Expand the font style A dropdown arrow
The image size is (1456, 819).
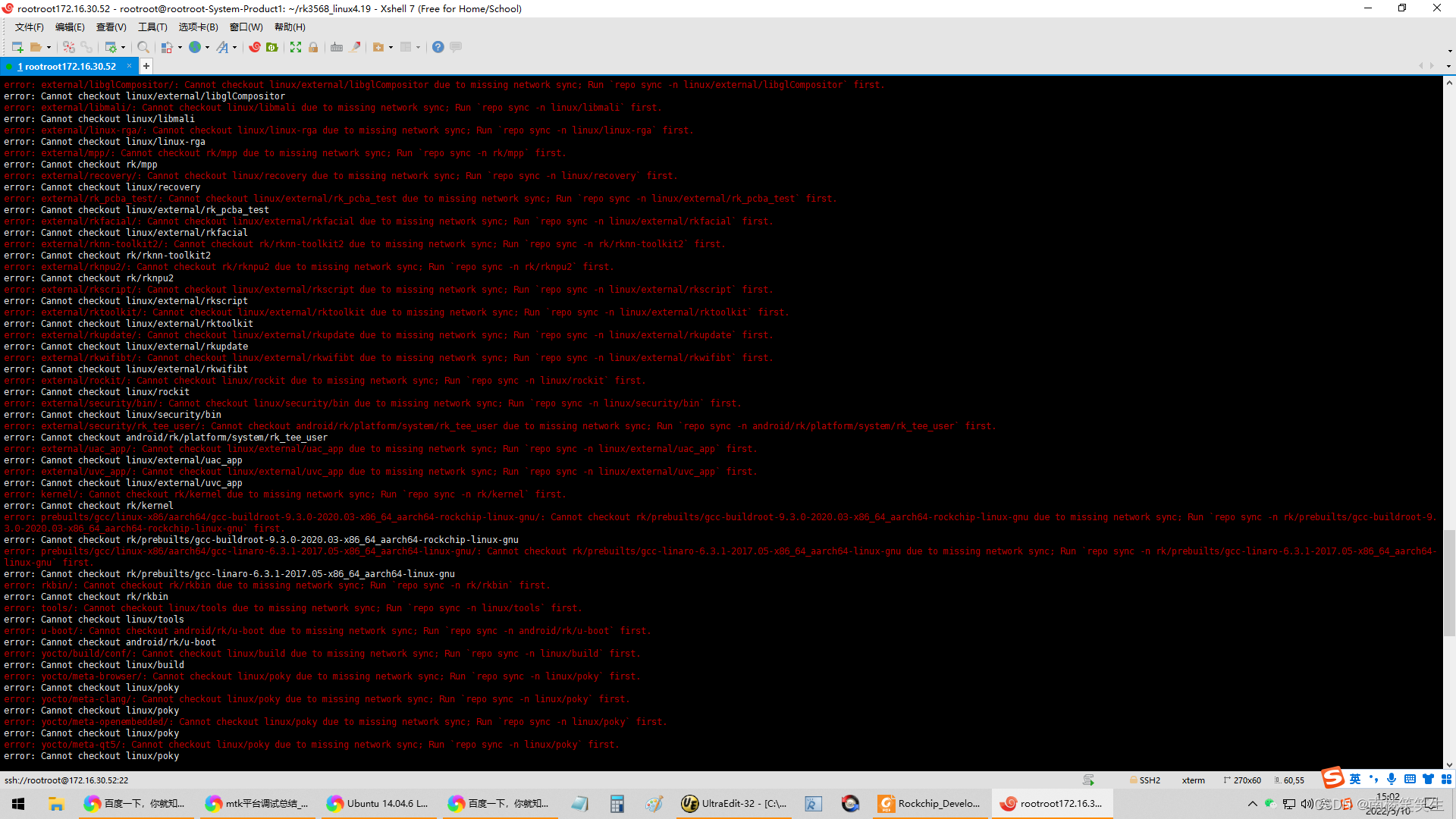234,47
